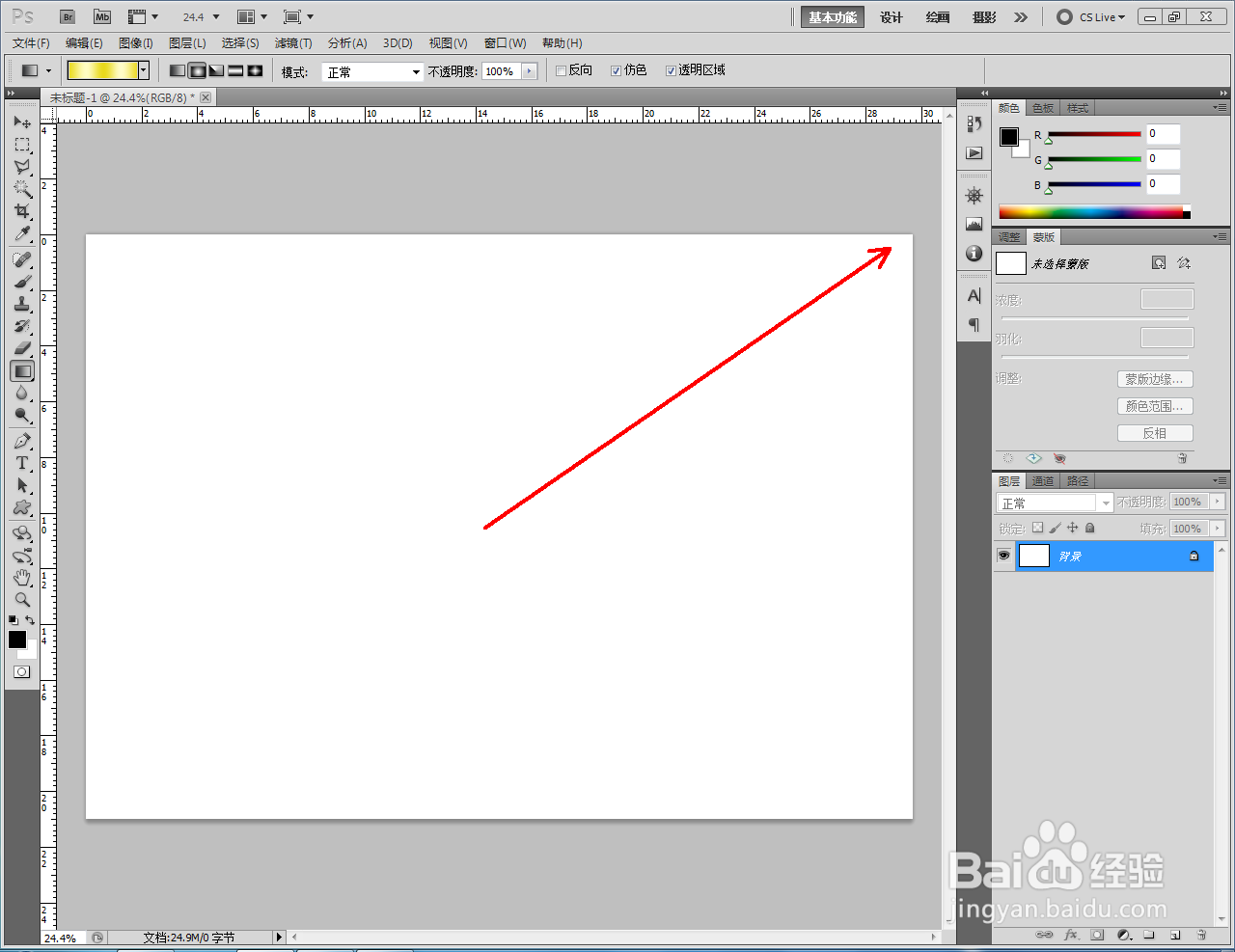Open the gradient picker dropdown arrow

(x=144, y=70)
